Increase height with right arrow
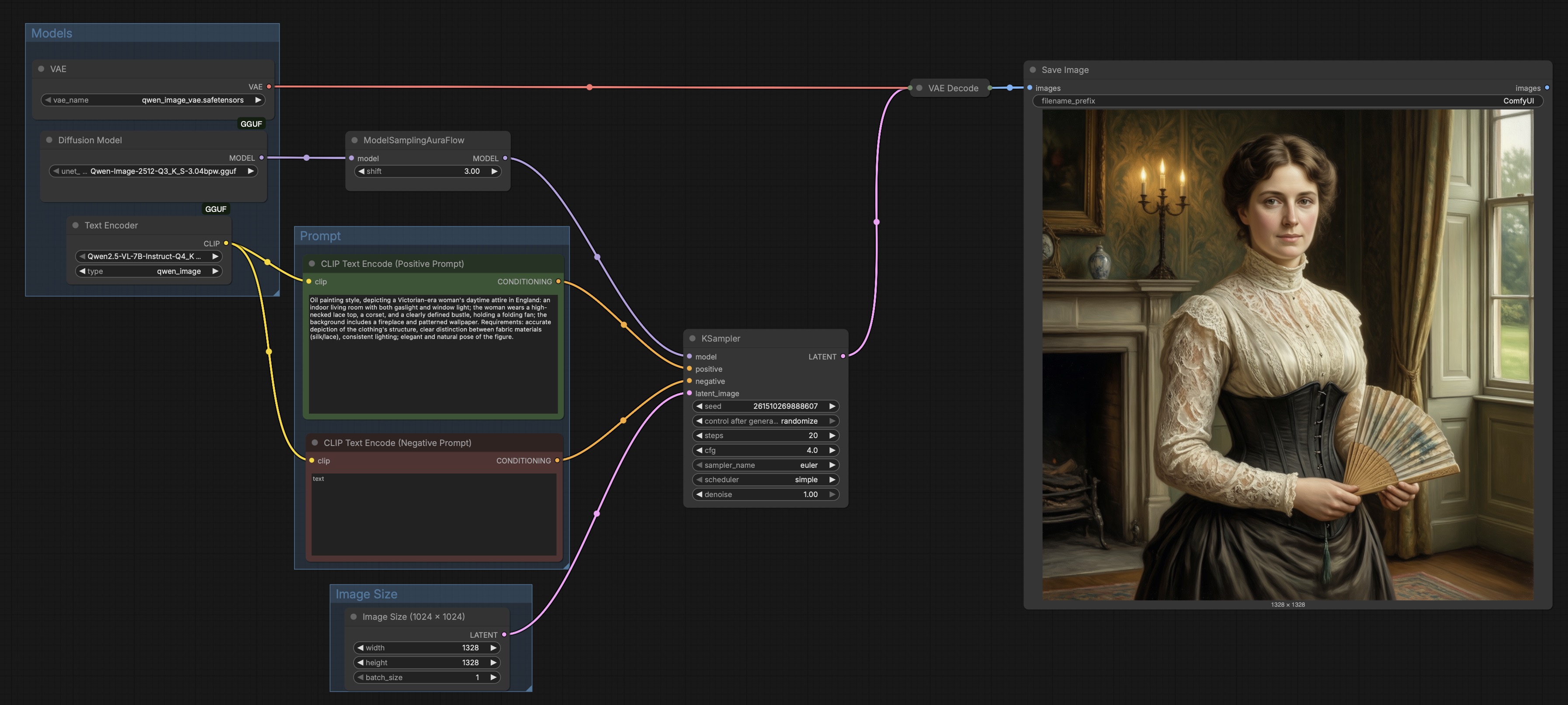1568x705 pixels. [493, 663]
